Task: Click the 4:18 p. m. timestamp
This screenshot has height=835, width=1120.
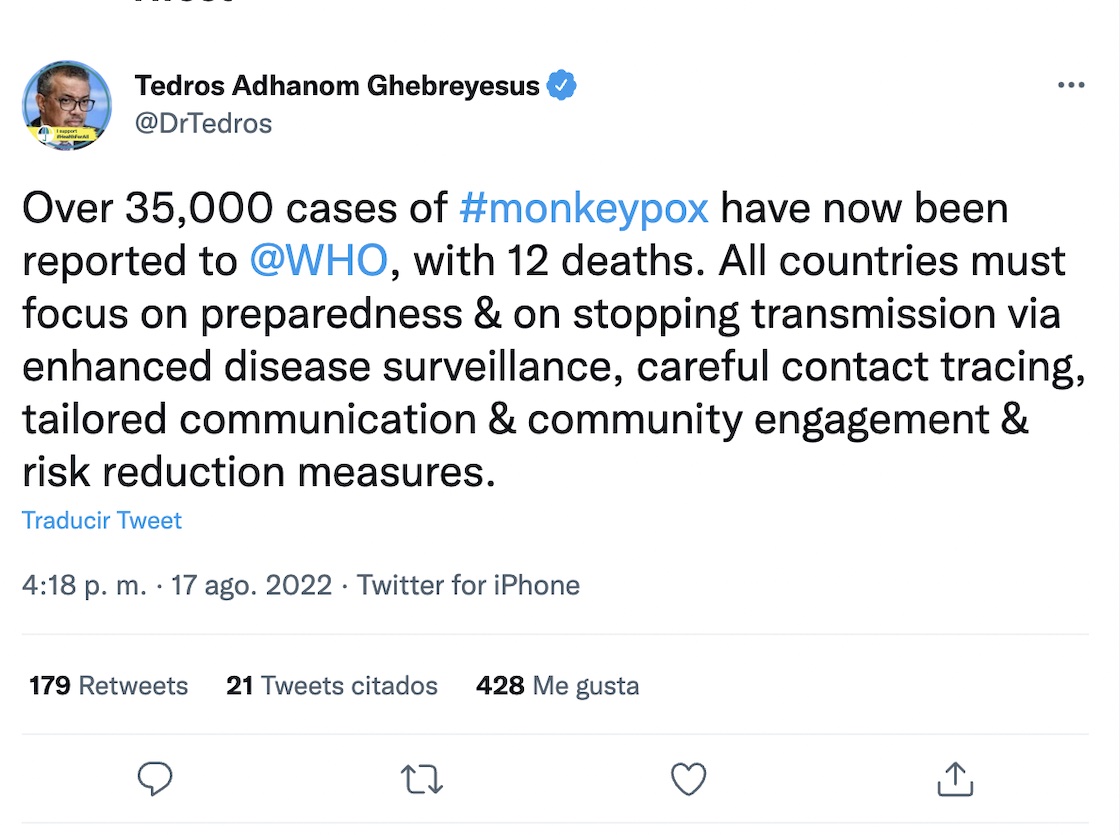Action: (x=84, y=585)
